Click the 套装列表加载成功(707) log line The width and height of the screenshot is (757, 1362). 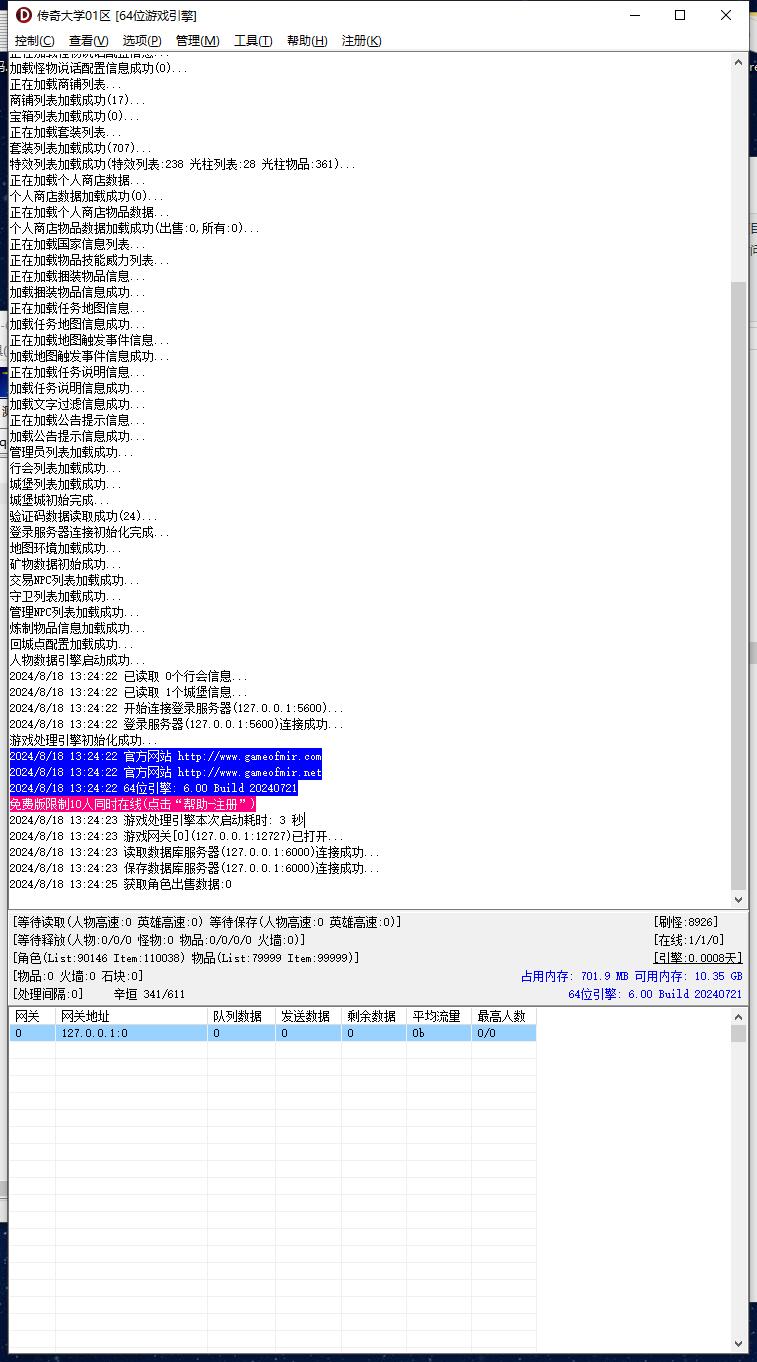point(80,148)
